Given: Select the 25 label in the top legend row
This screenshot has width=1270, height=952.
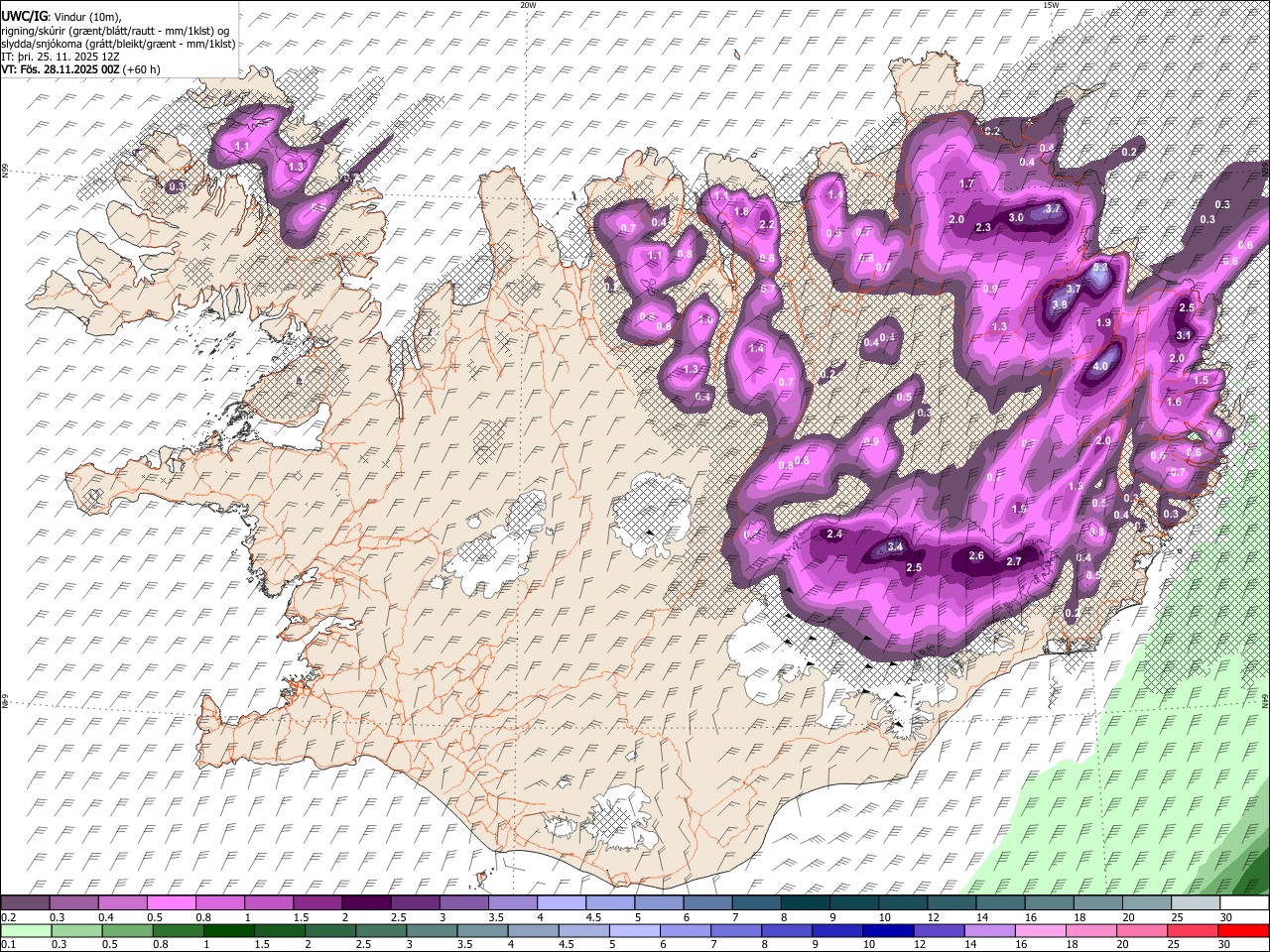Looking at the screenshot, I should click(1177, 917).
